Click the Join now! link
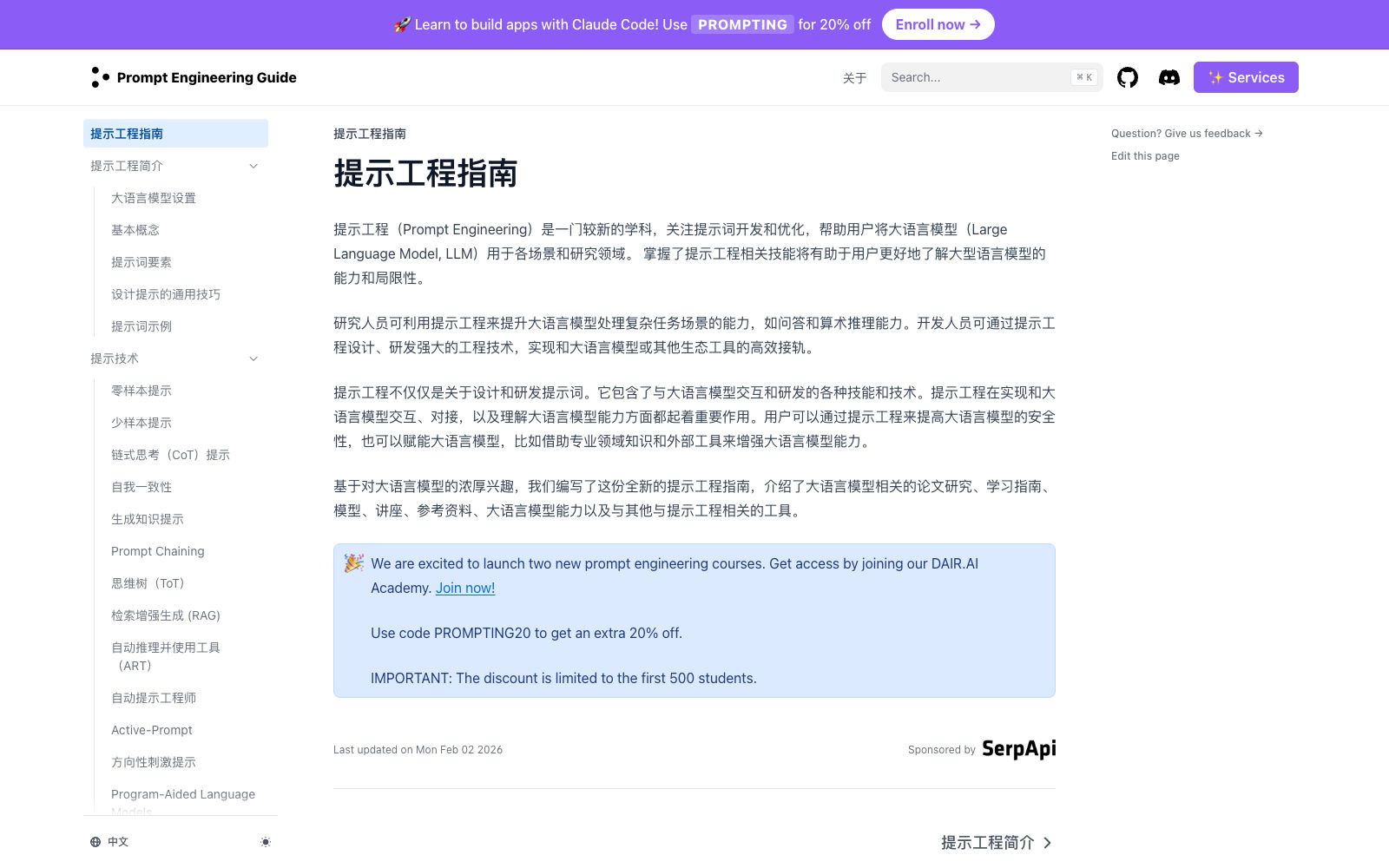This screenshot has height=868, width=1389. click(x=465, y=588)
